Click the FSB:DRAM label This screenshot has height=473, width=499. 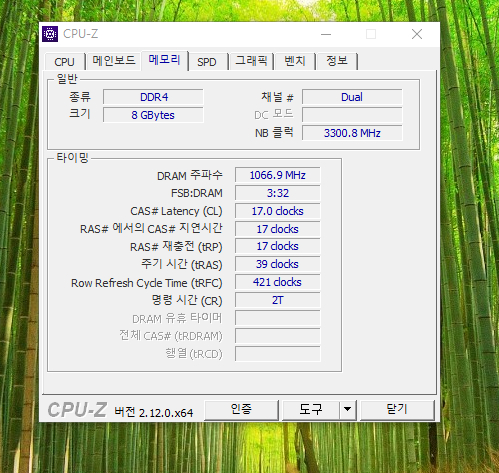(x=197, y=193)
